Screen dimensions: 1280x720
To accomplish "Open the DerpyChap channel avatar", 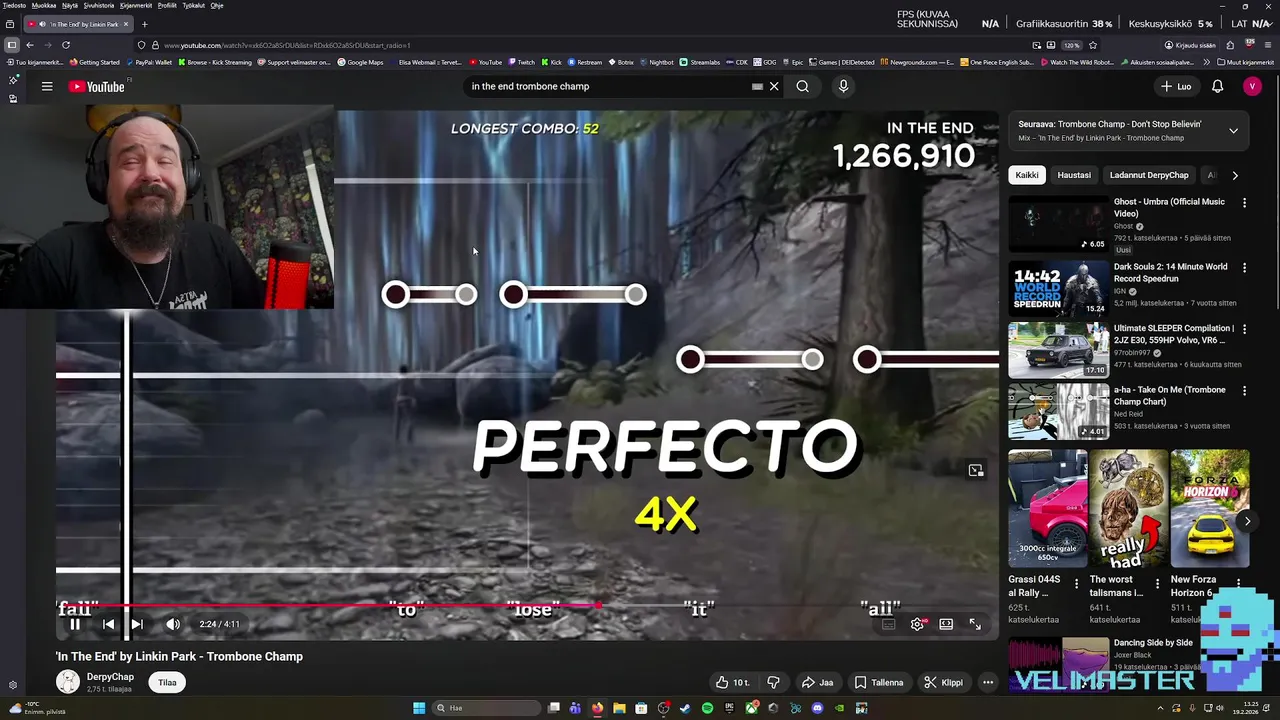I will (68, 682).
